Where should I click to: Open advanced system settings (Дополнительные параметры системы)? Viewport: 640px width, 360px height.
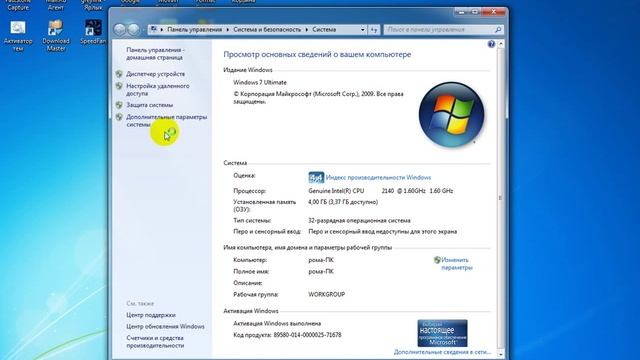point(167,121)
